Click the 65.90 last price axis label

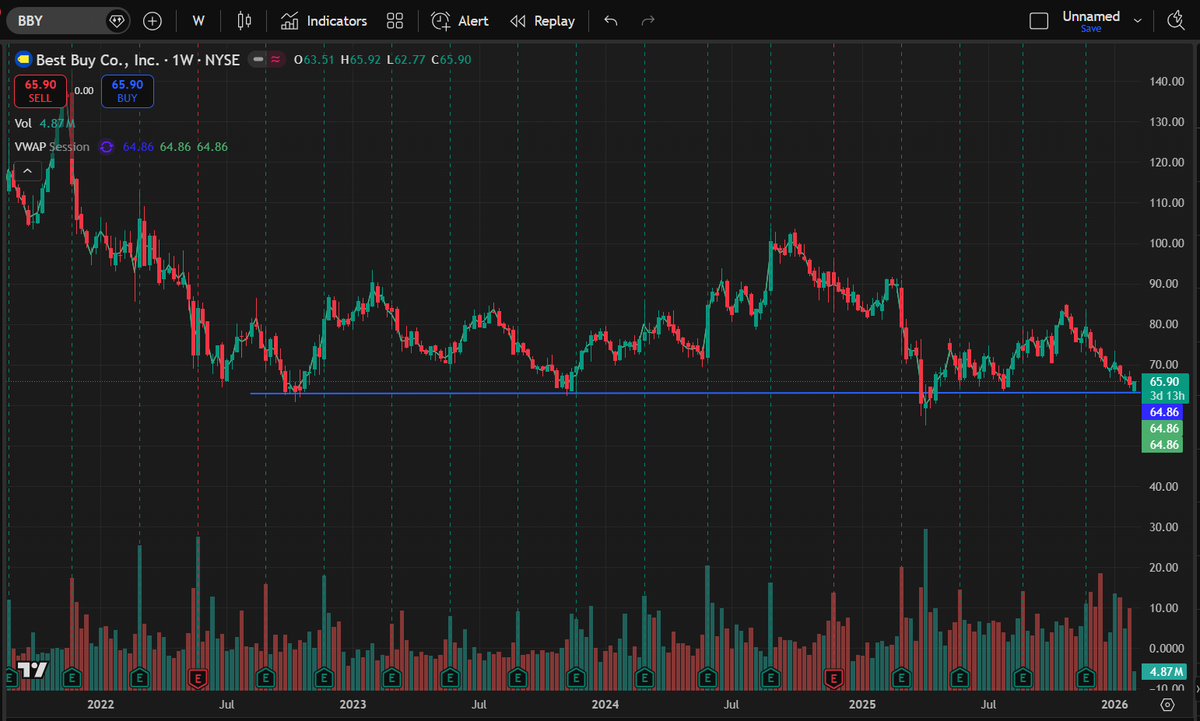click(x=1164, y=382)
